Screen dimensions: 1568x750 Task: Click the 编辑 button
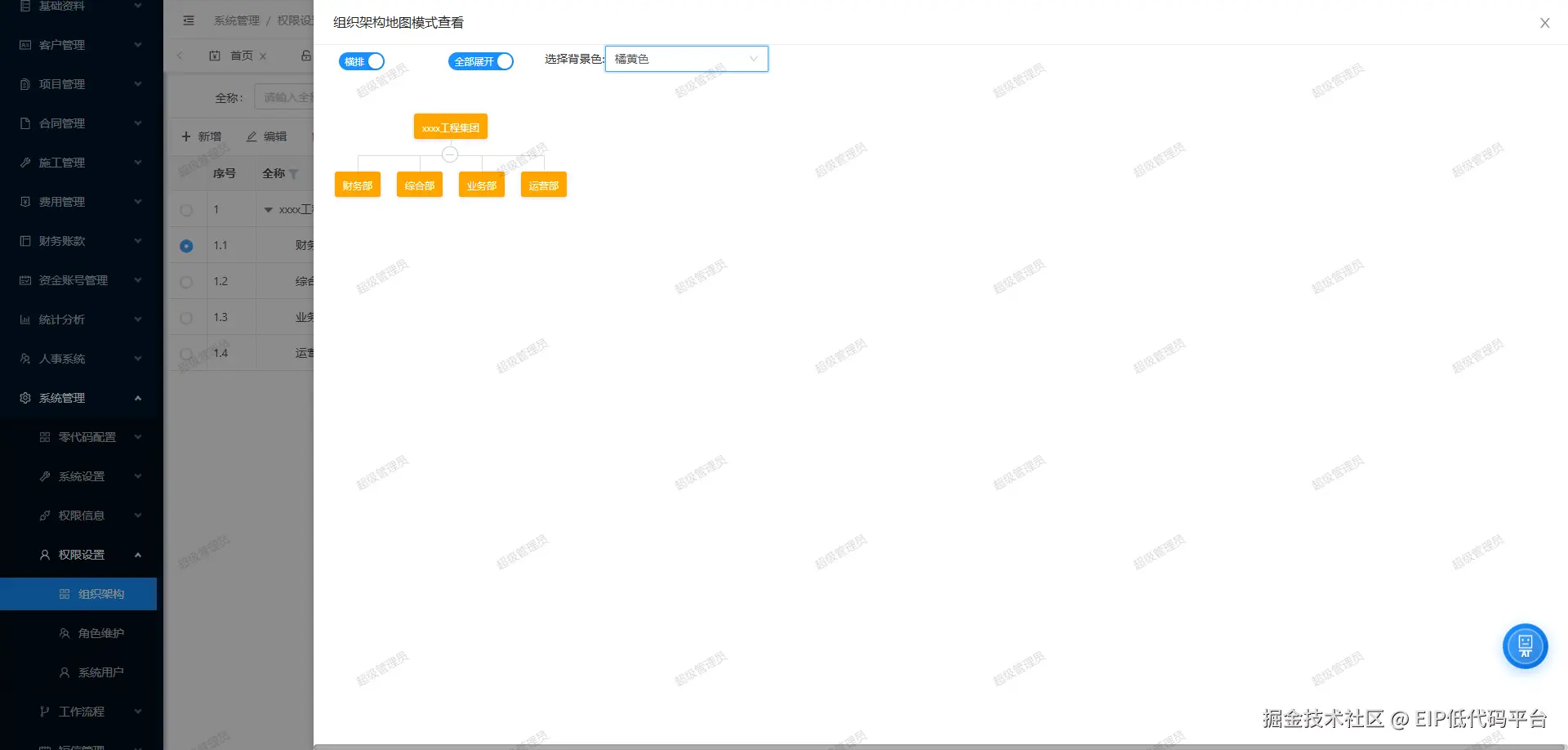pyautogui.click(x=267, y=136)
